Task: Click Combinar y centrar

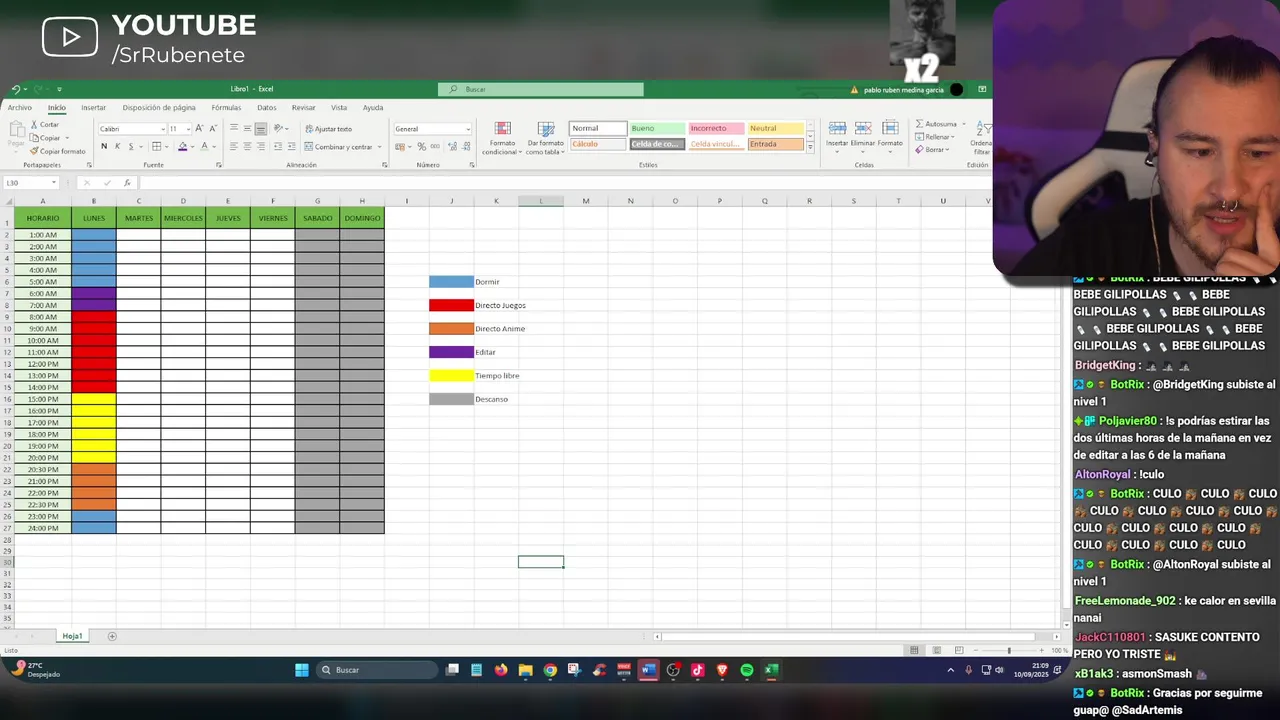Action: (338, 147)
